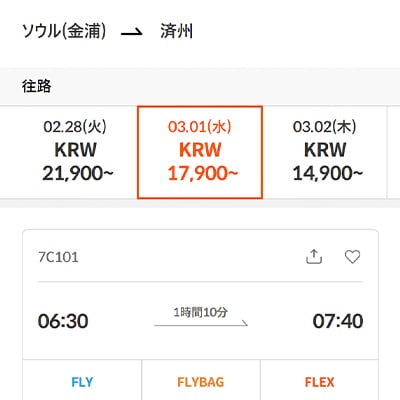
Task: Favorite flight 7C101 with the heart icon
Action: [x=352, y=257]
